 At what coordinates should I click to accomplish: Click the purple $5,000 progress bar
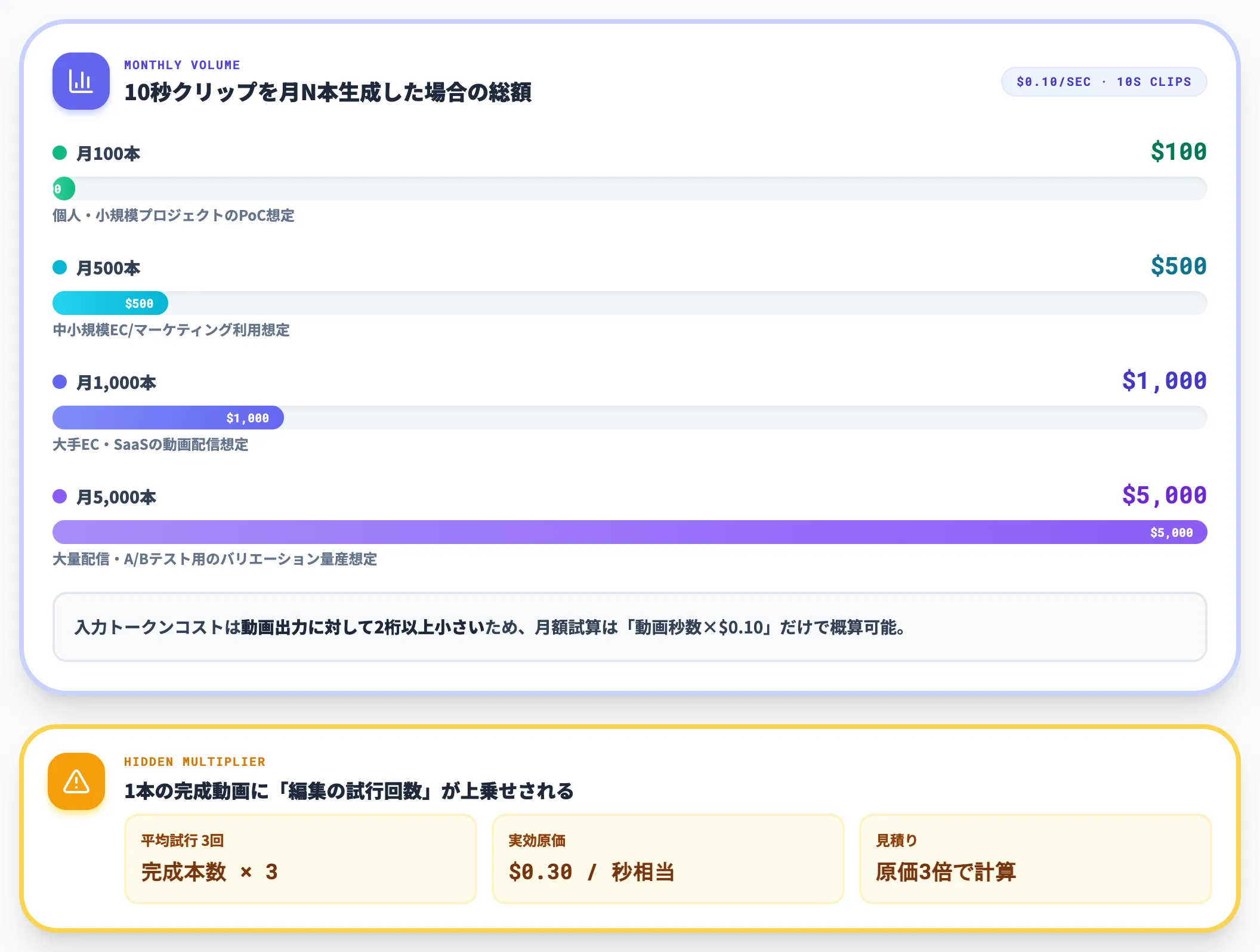click(x=630, y=532)
